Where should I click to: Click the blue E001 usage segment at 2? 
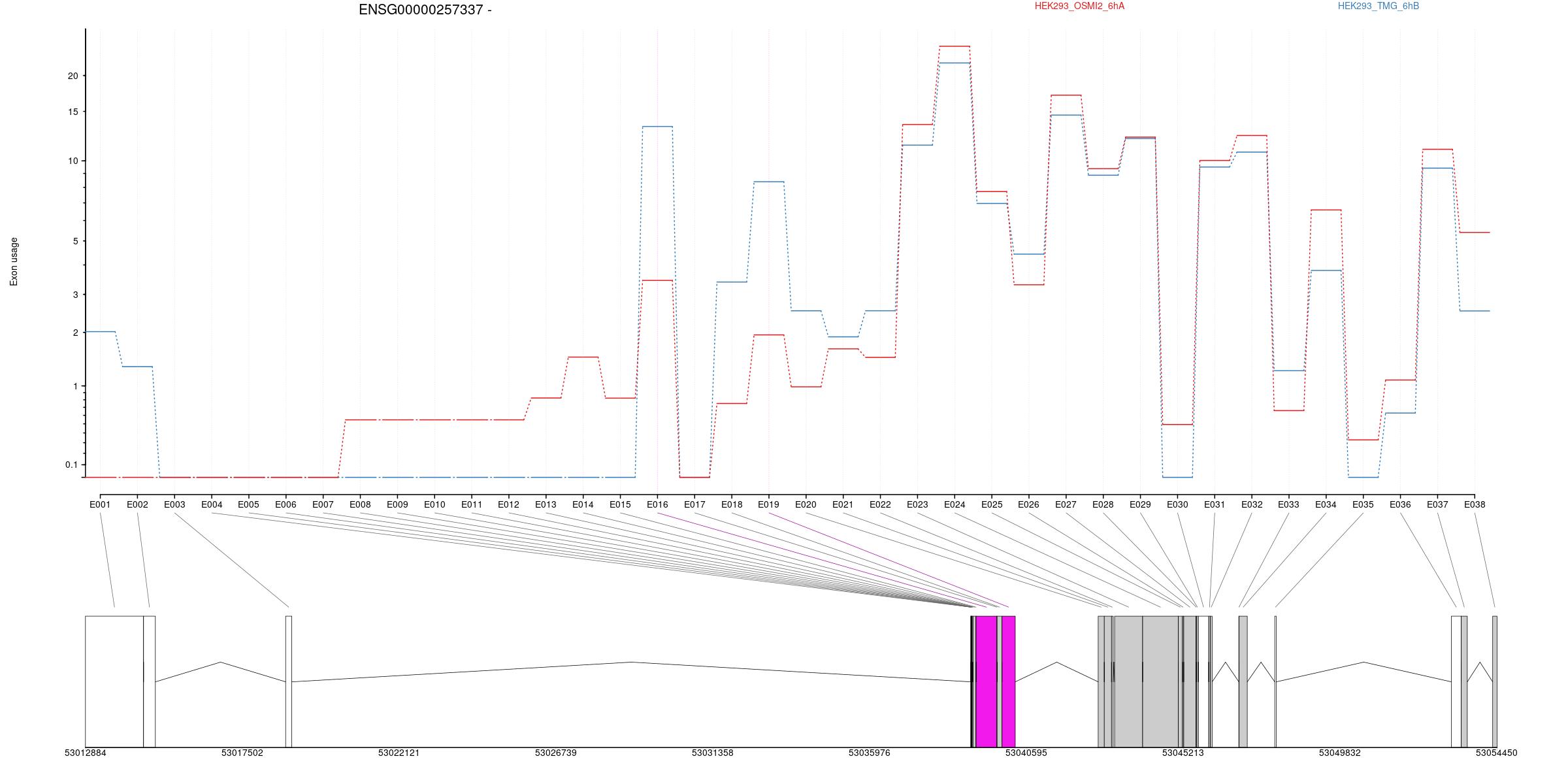click(x=100, y=331)
